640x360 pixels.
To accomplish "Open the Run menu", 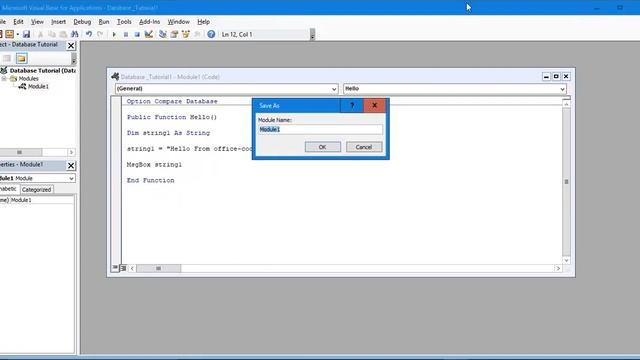I will coord(104,22).
